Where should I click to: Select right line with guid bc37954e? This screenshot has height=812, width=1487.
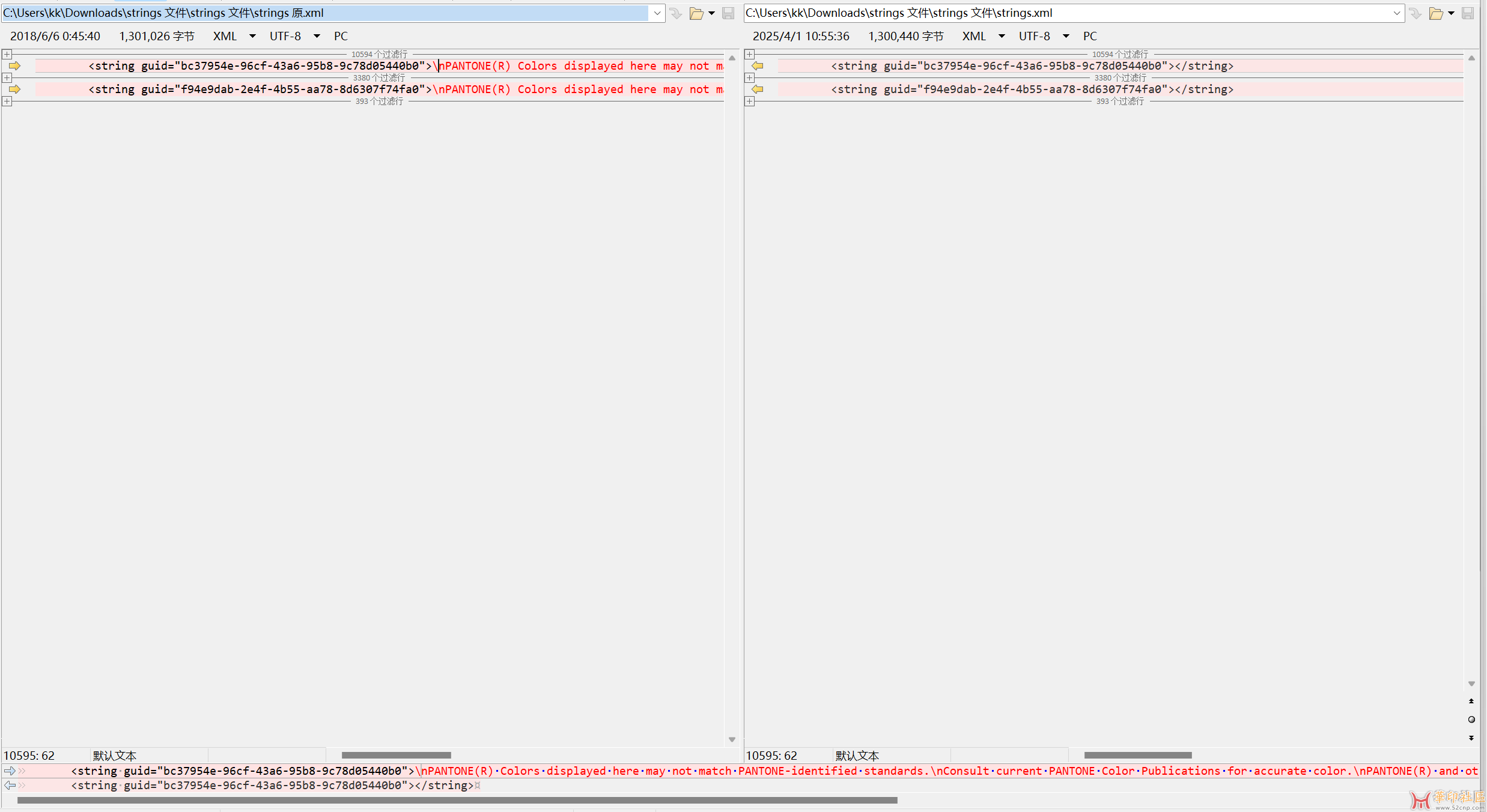point(1121,66)
